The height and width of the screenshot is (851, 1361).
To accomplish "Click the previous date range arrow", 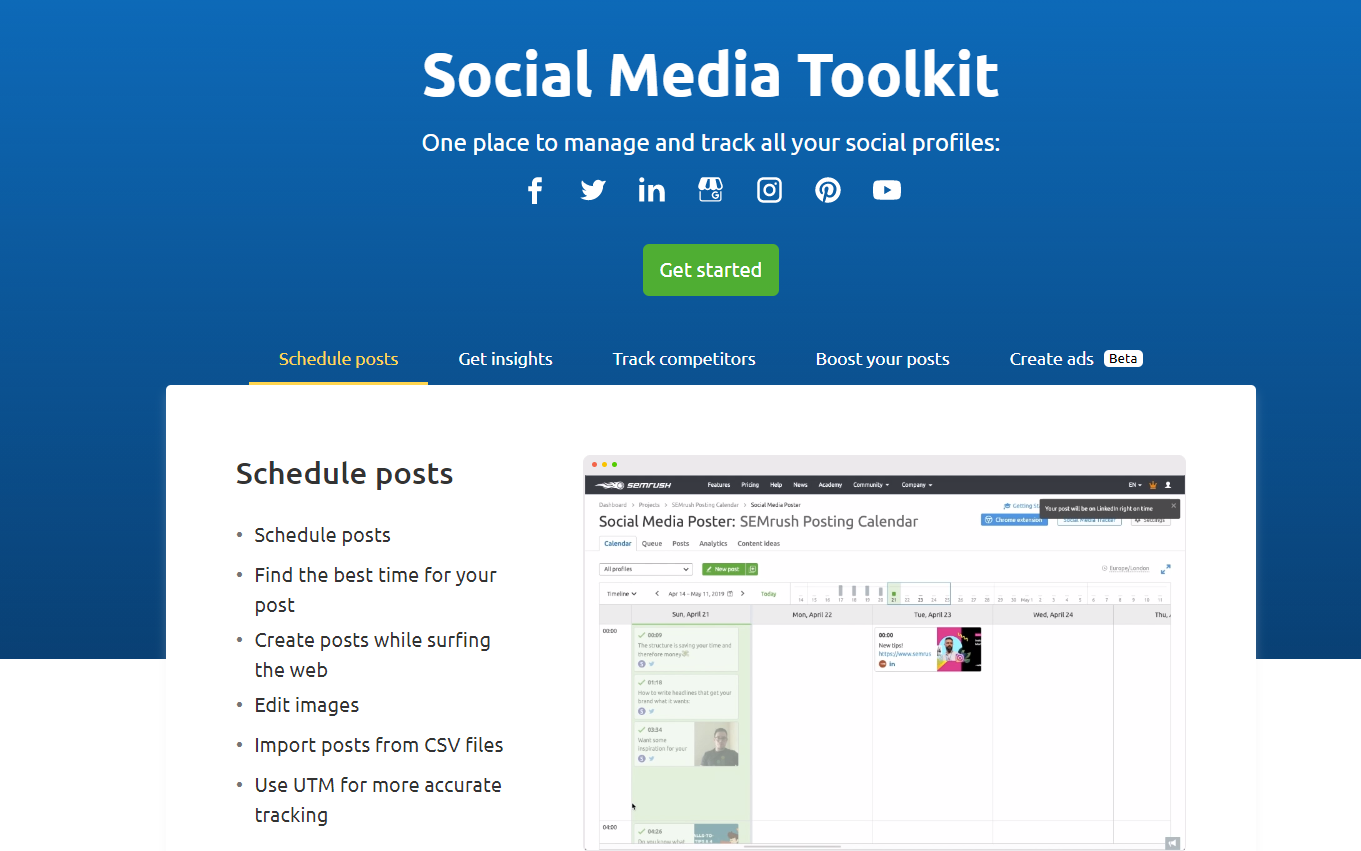I will coord(657,593).
